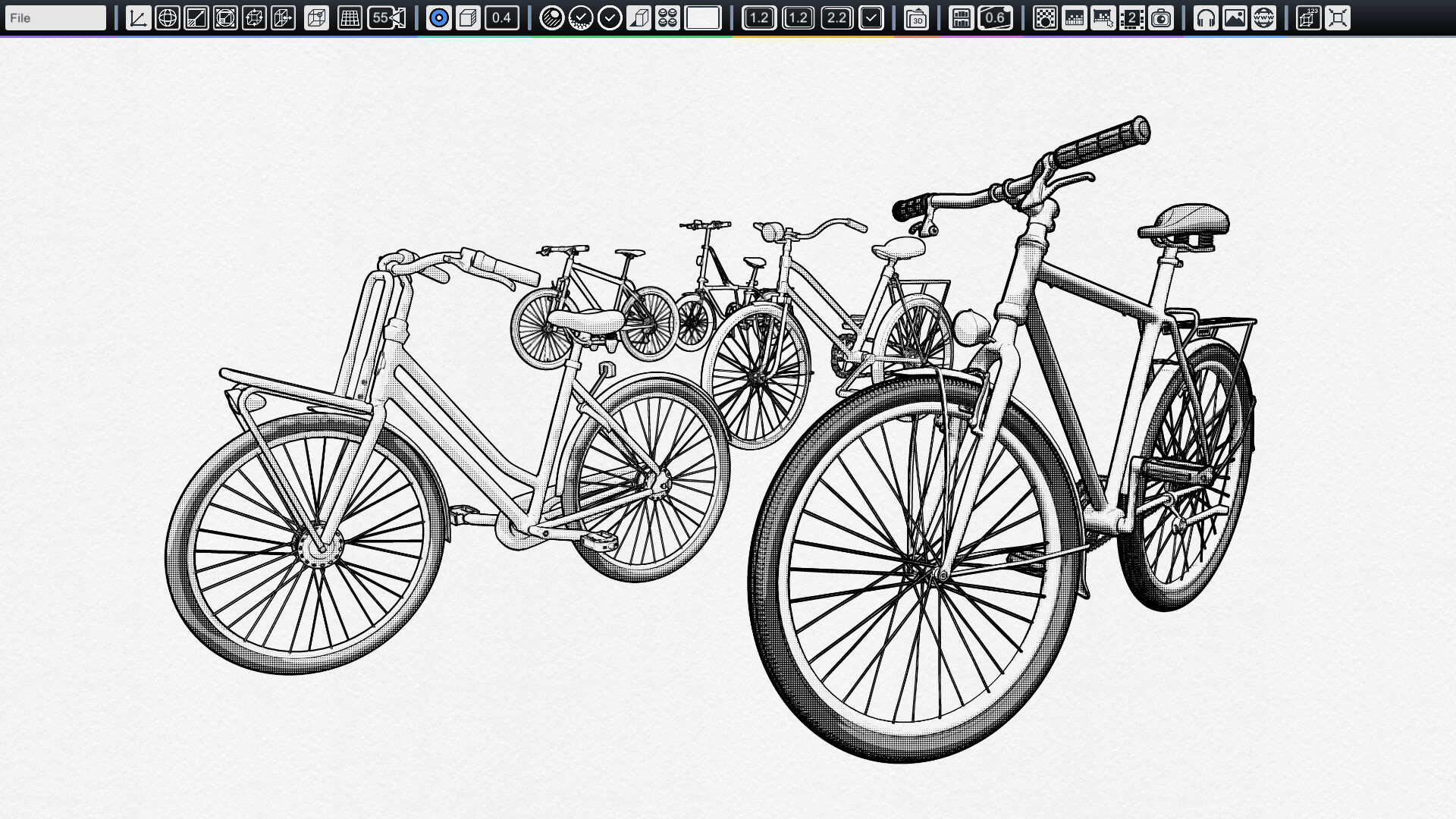Click the image gallery button

[1235, 17]
